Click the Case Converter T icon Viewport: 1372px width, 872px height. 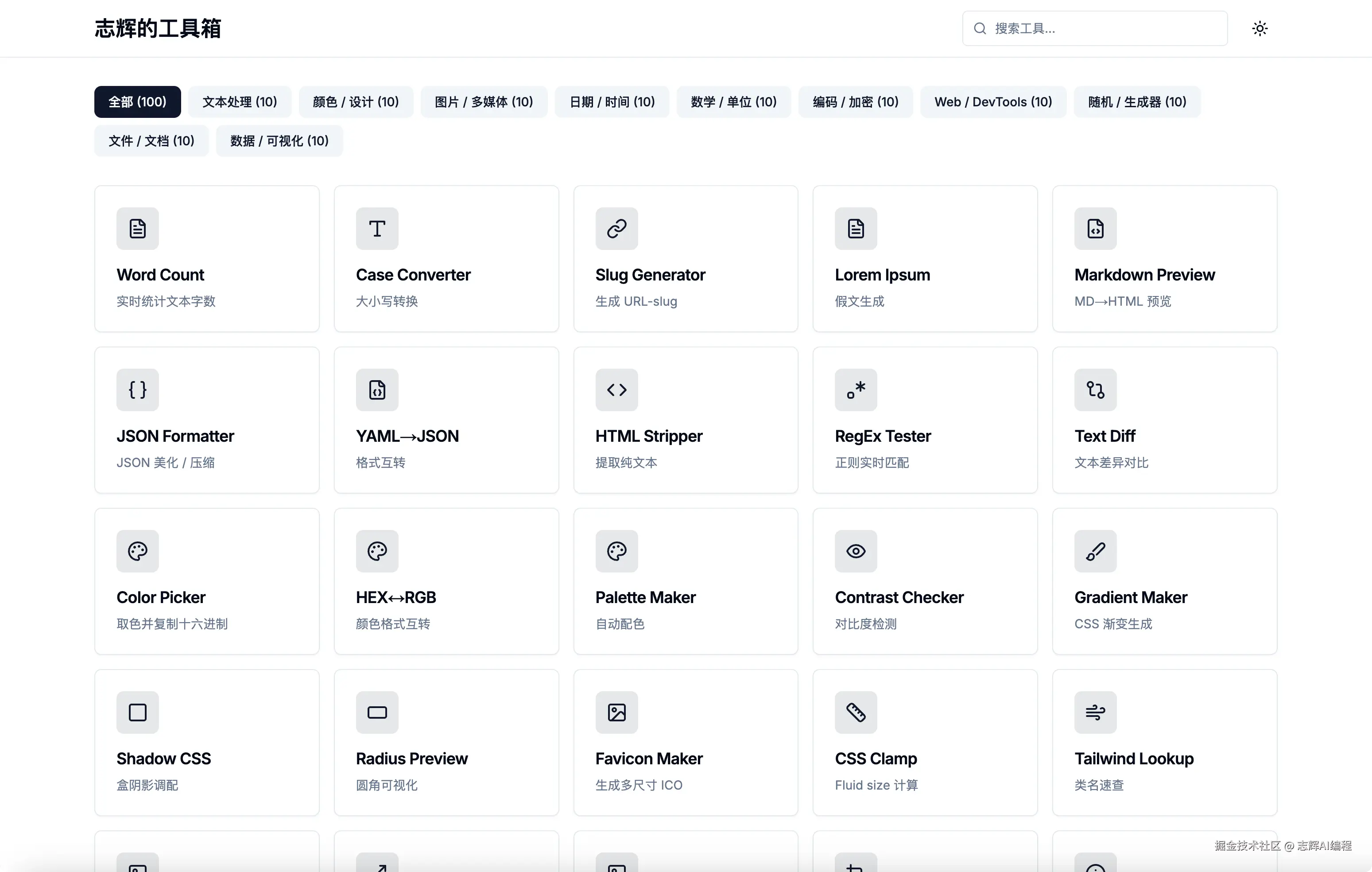[376, 229]
